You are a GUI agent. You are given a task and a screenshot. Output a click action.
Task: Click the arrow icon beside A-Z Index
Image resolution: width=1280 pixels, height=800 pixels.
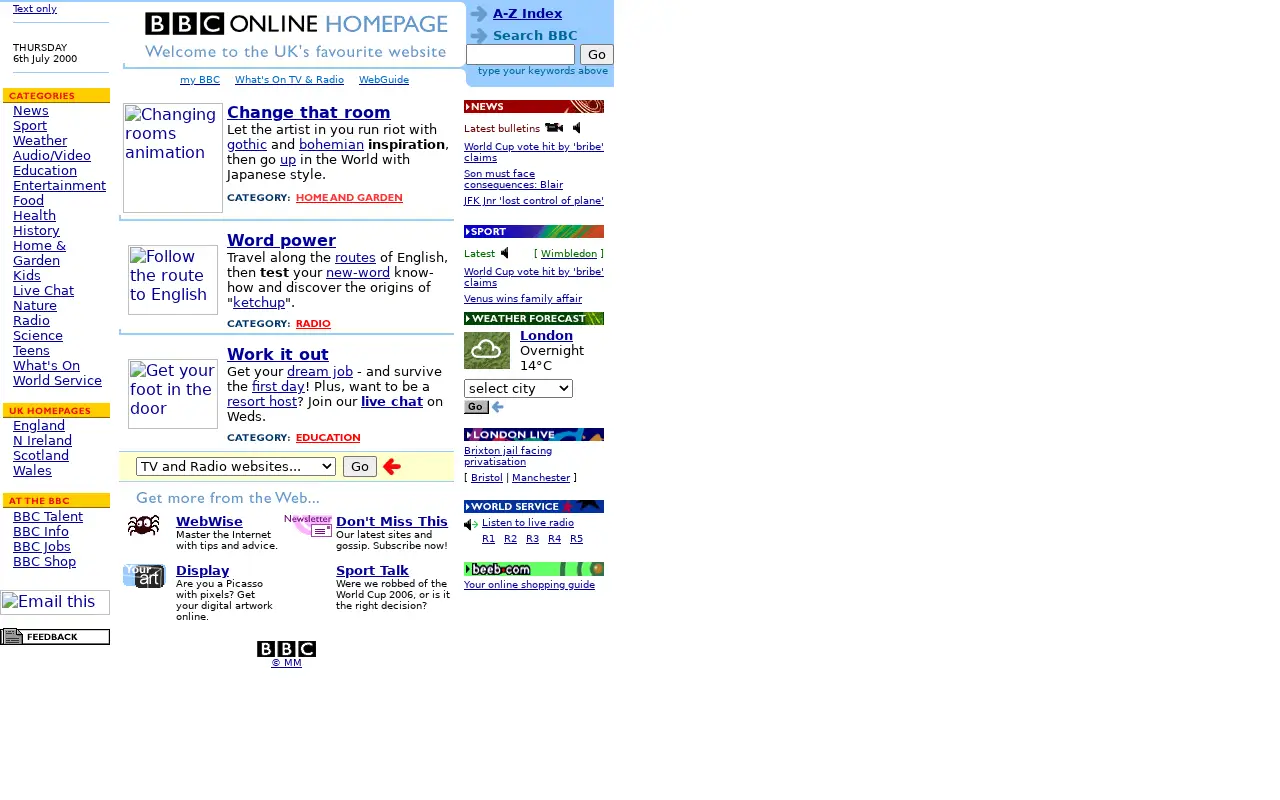point(479,14)
